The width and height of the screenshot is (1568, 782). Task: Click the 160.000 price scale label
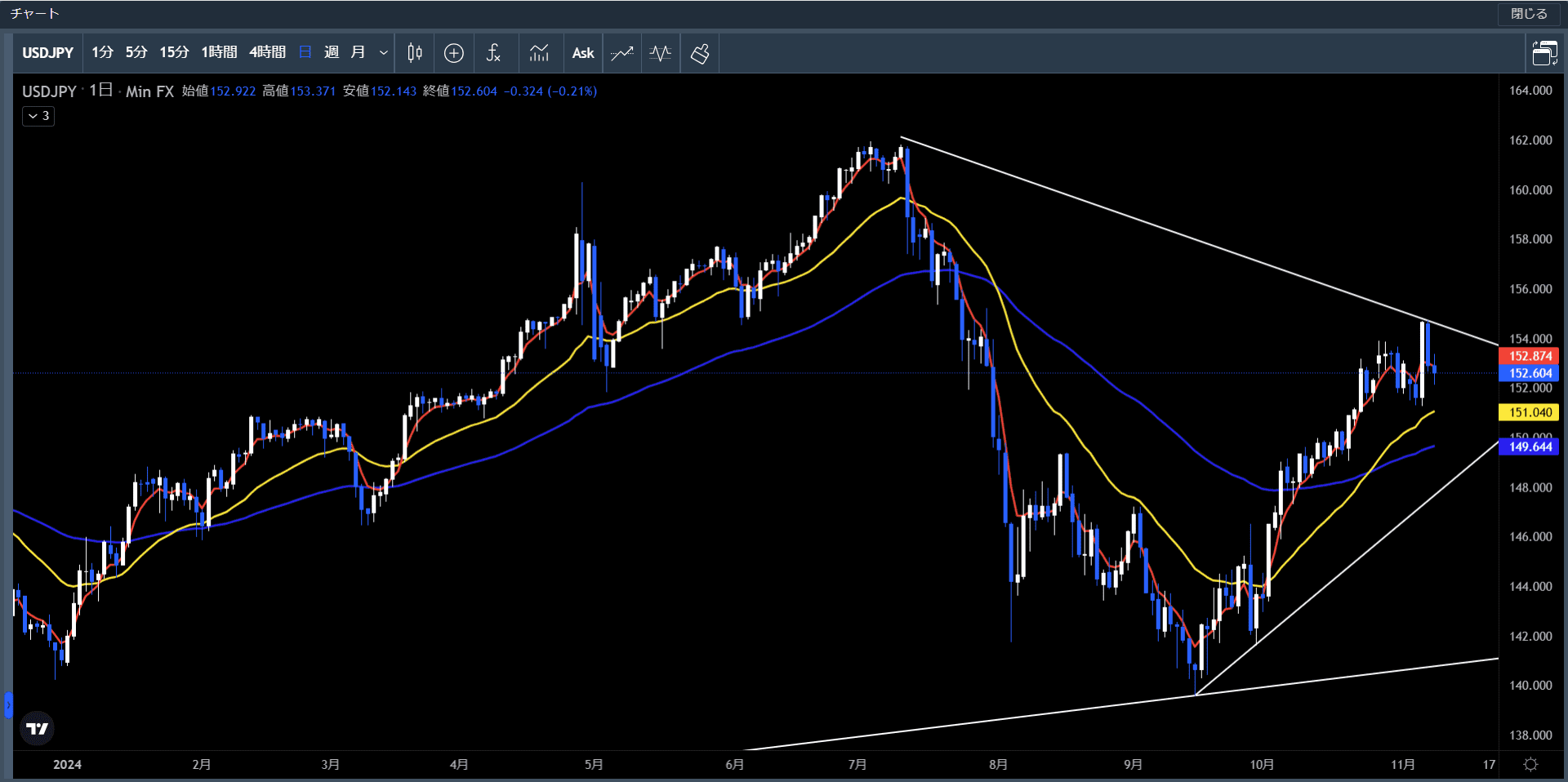1530,190
